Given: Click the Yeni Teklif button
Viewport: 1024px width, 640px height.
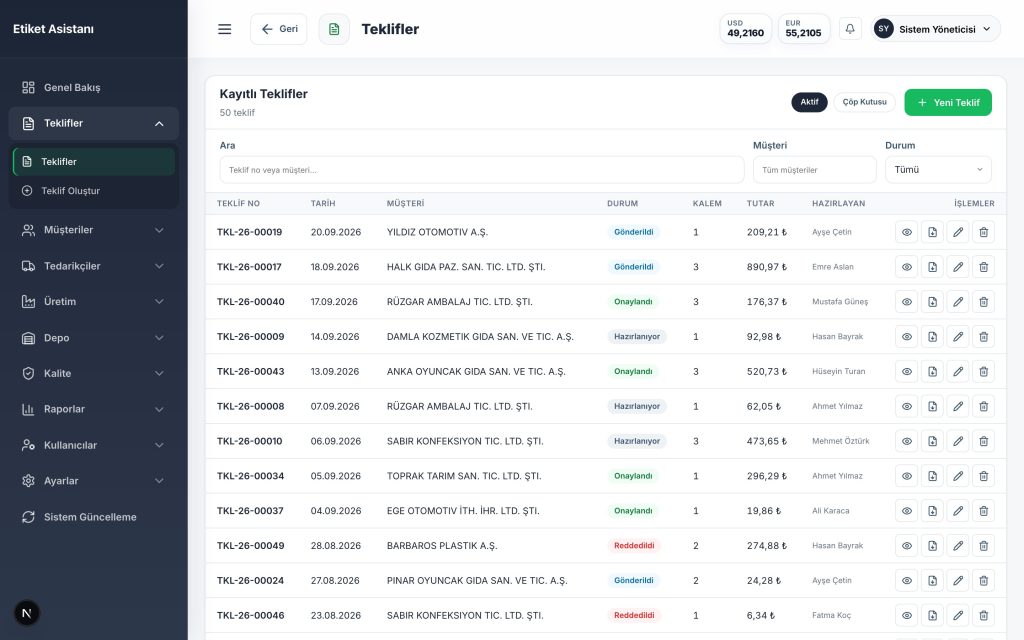Looking at the screenshot, I should pos(948,103).
